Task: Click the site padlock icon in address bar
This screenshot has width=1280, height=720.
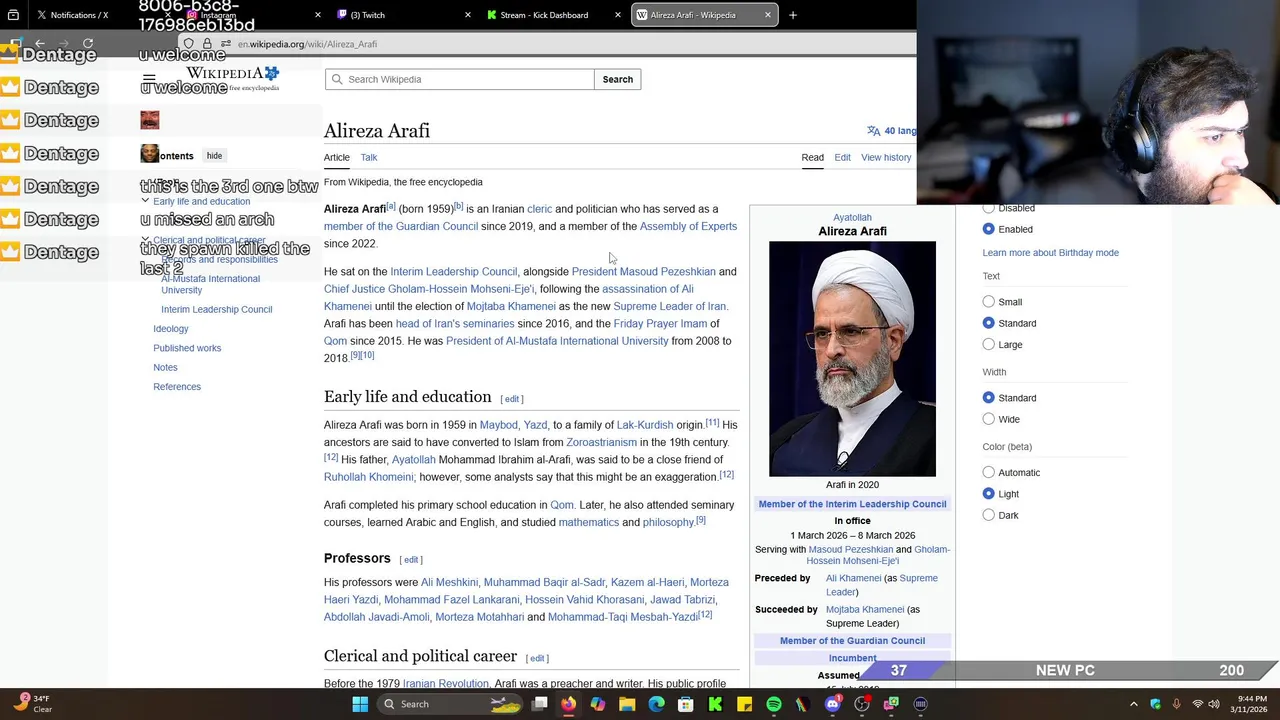Action: (x=207, y=44)
